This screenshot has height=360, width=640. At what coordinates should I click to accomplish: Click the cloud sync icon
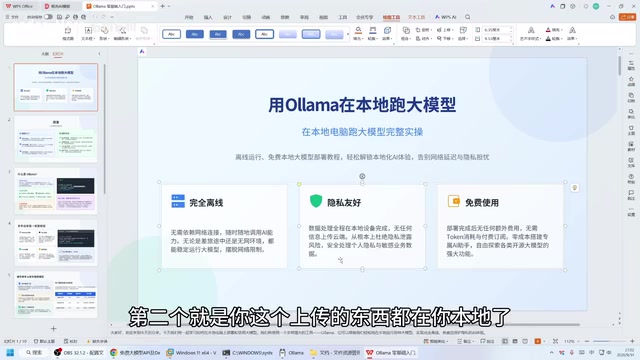(612, 17)
